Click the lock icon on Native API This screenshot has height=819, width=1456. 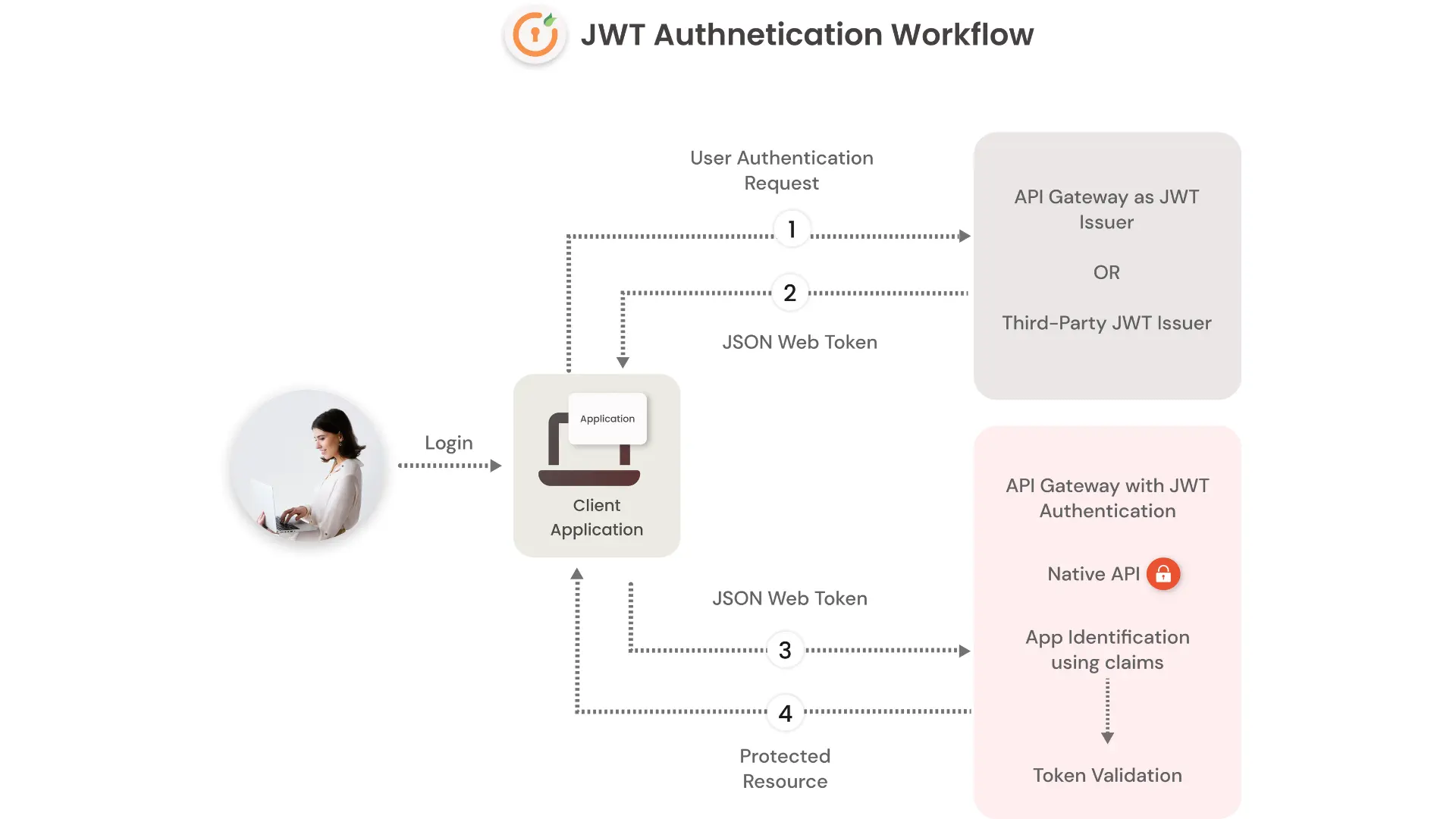[x=1162, y=573]
